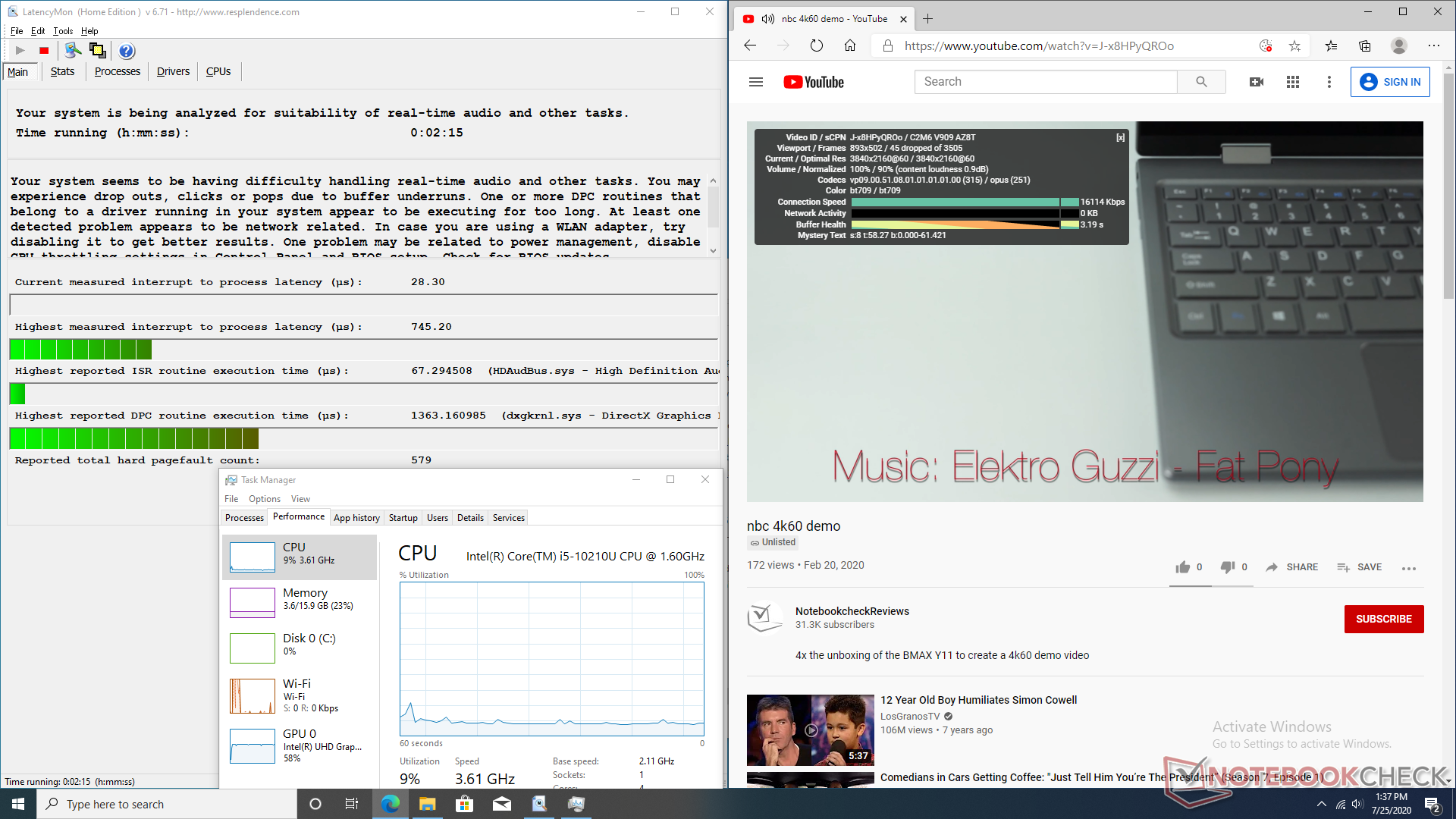Screen dimensions: 1456x819
Task: Switch to LatencyMon Processes tab
Action: tap(118, 71)
